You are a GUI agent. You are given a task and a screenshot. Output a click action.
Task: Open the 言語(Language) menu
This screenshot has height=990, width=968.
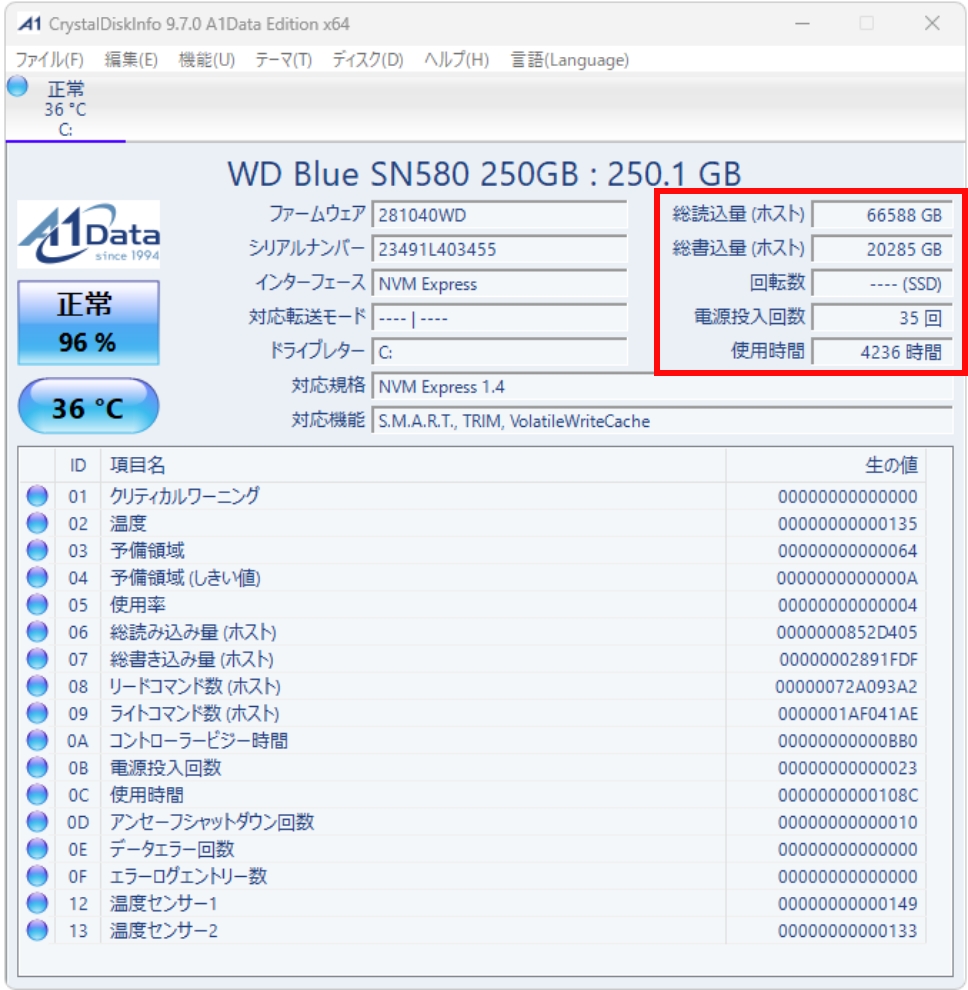pos(570,60)
